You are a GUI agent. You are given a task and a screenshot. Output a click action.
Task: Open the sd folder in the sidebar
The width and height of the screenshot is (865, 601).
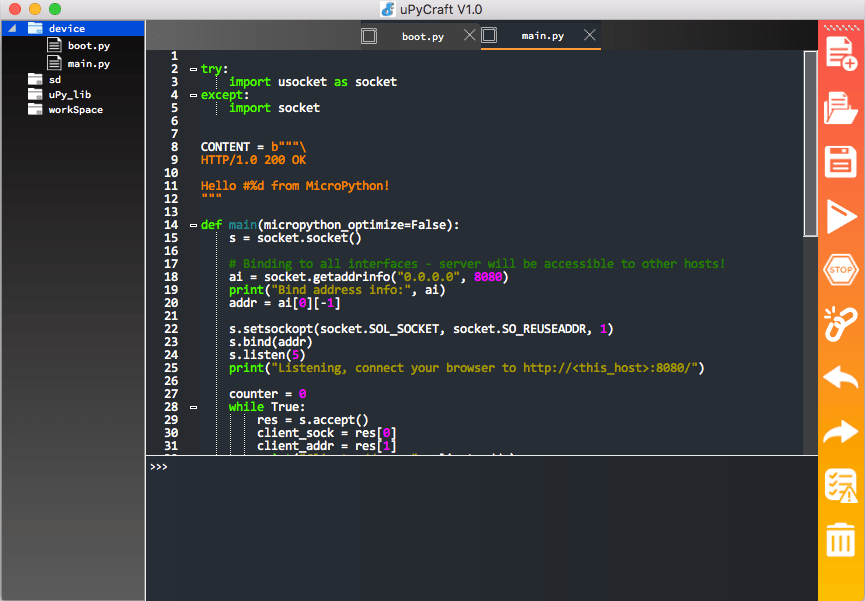point(55,79)
